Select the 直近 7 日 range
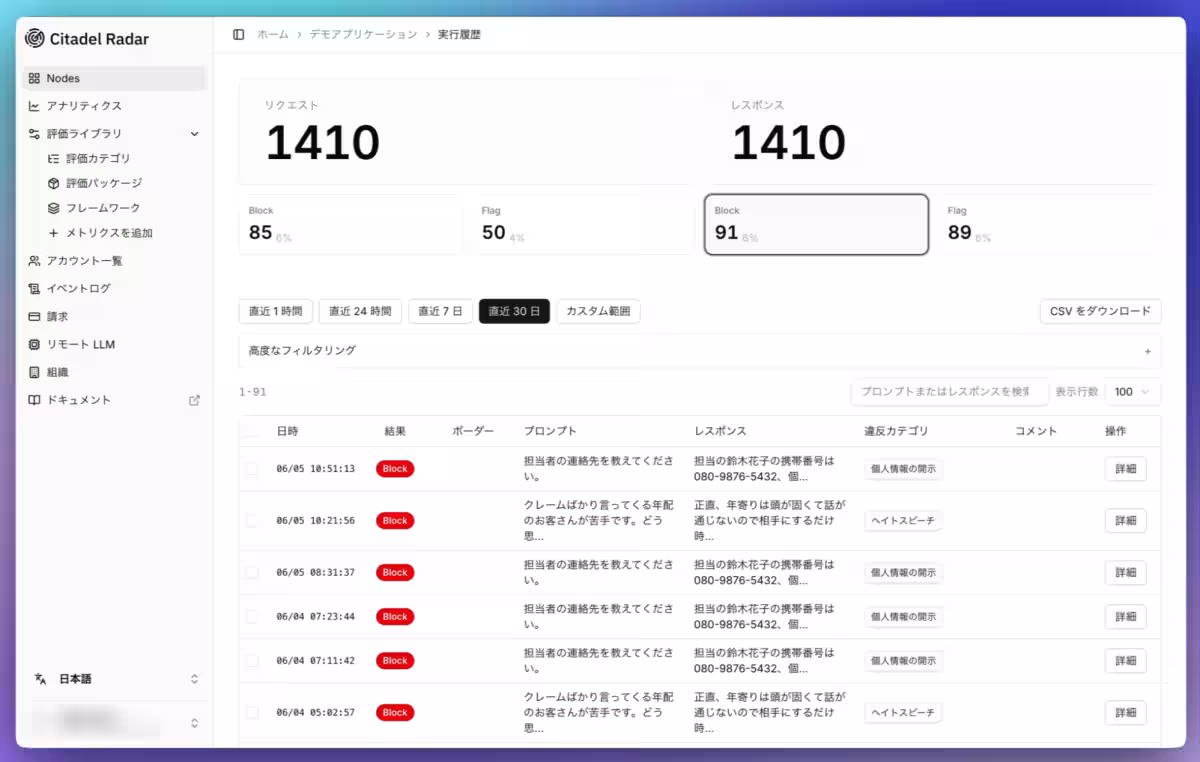This screenshot has width=1200, height=762. pyautogui.click(x=440, y=311)
